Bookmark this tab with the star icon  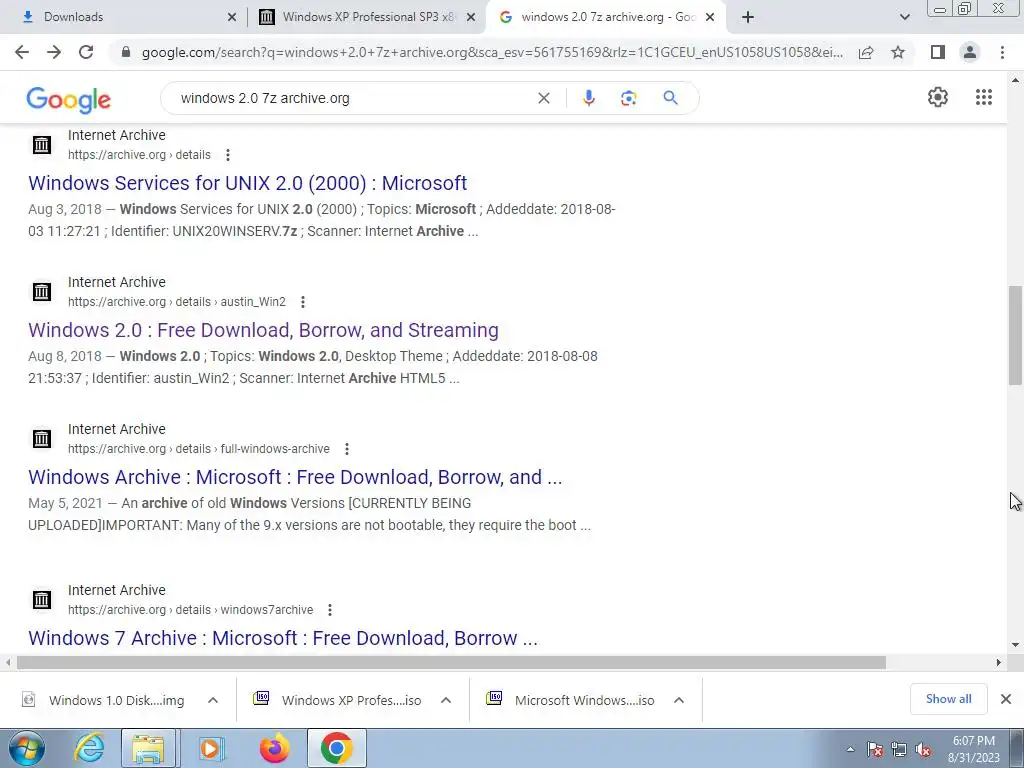(898, 52)
